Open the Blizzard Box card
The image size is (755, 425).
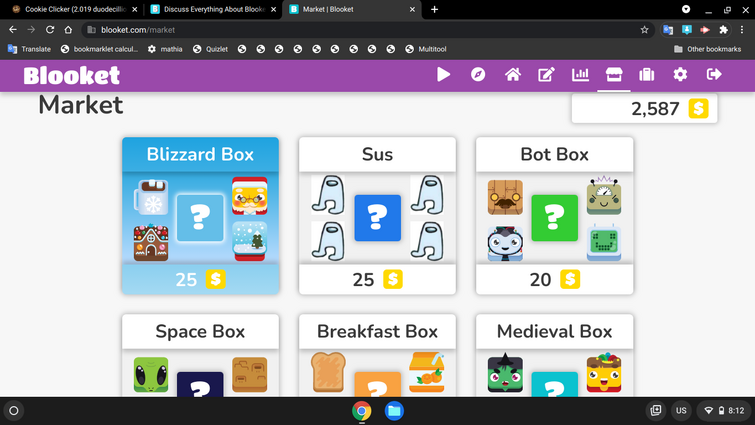[x=200, y=216]
